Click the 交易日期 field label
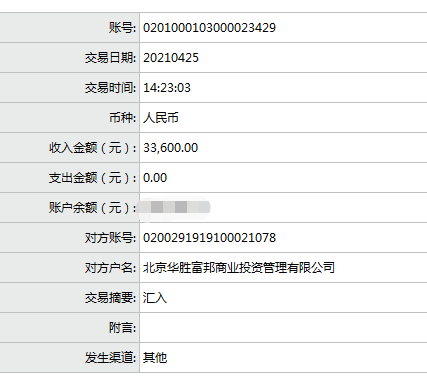 (x=110, y=58)
